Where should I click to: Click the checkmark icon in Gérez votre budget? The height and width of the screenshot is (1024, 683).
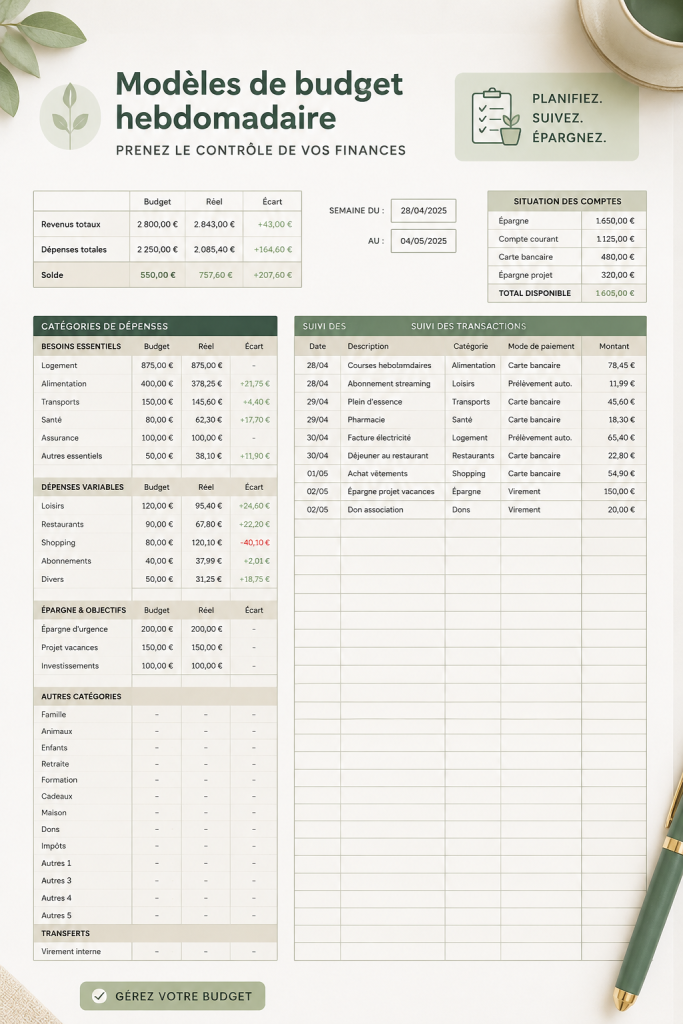click(x=99, y=996)
